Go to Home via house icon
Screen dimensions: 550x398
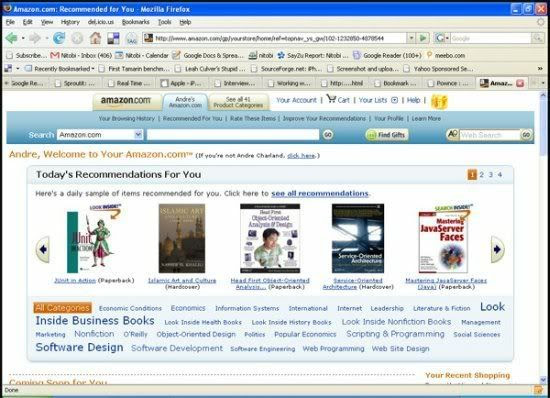point(95,38)
